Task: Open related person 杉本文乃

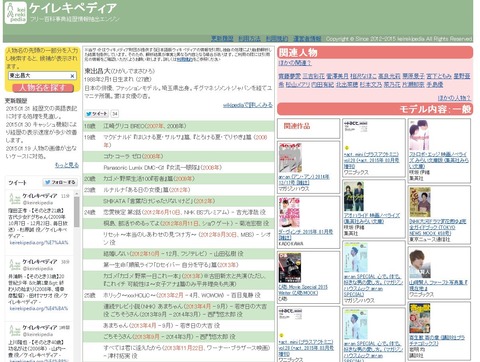Action: pos(371,85)
